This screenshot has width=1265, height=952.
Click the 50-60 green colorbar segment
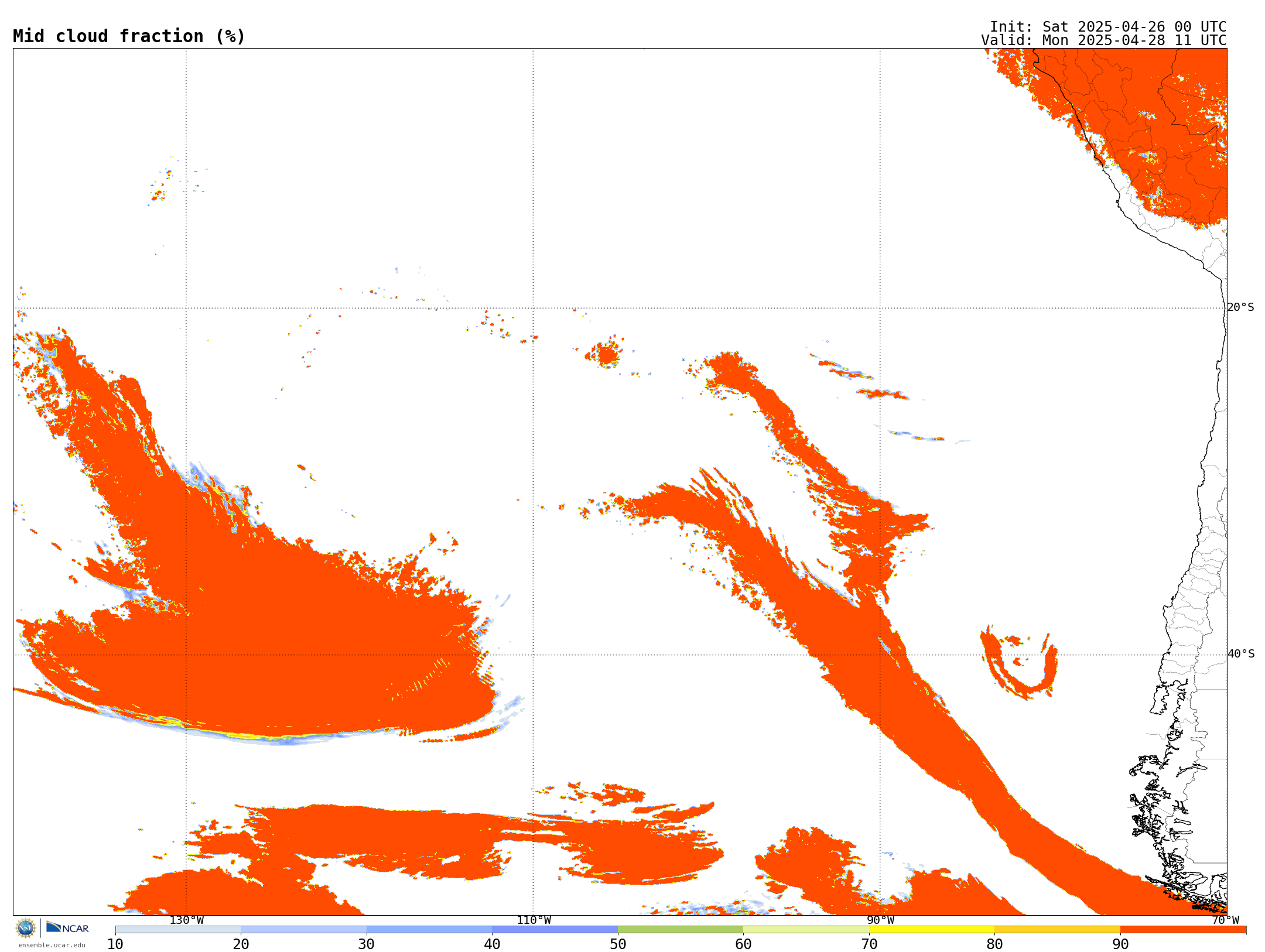(x=681, y=930)
